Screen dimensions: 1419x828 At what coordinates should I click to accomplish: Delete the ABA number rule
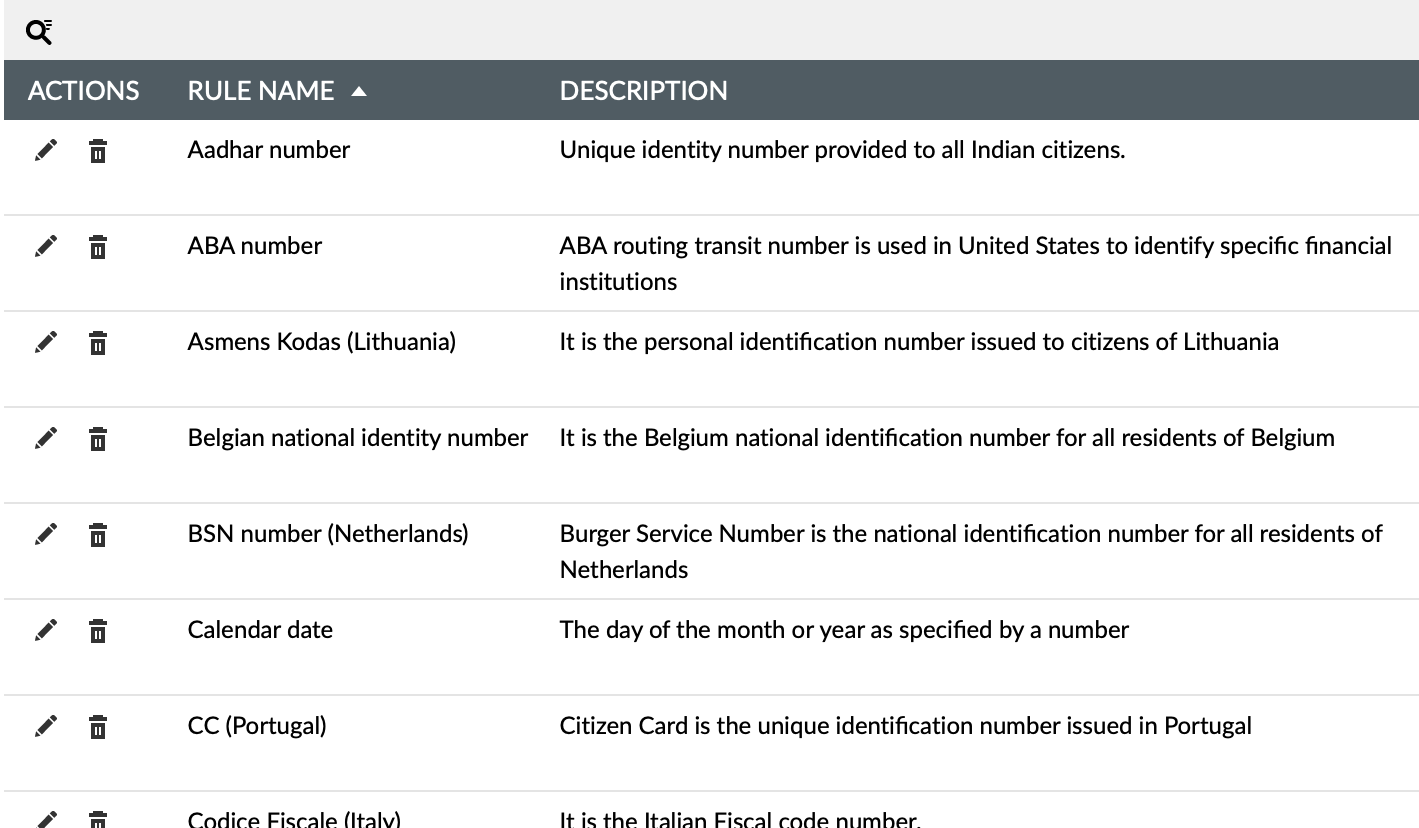(x=97, y=248)
